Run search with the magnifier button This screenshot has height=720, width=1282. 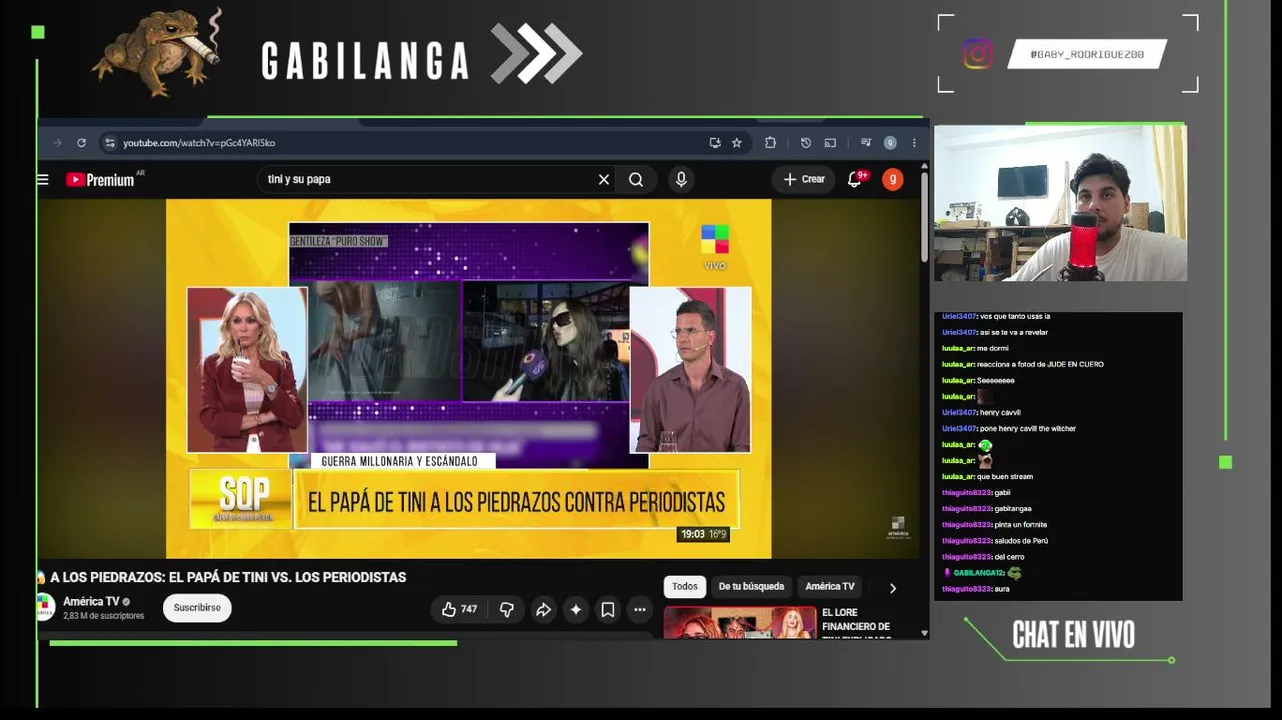click(636, 180)
